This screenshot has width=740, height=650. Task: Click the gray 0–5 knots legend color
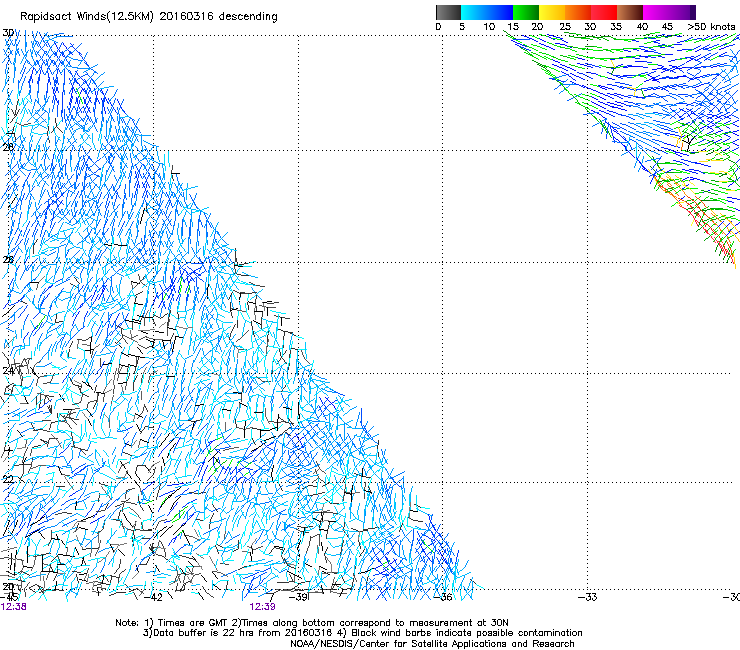coord(448,12)
